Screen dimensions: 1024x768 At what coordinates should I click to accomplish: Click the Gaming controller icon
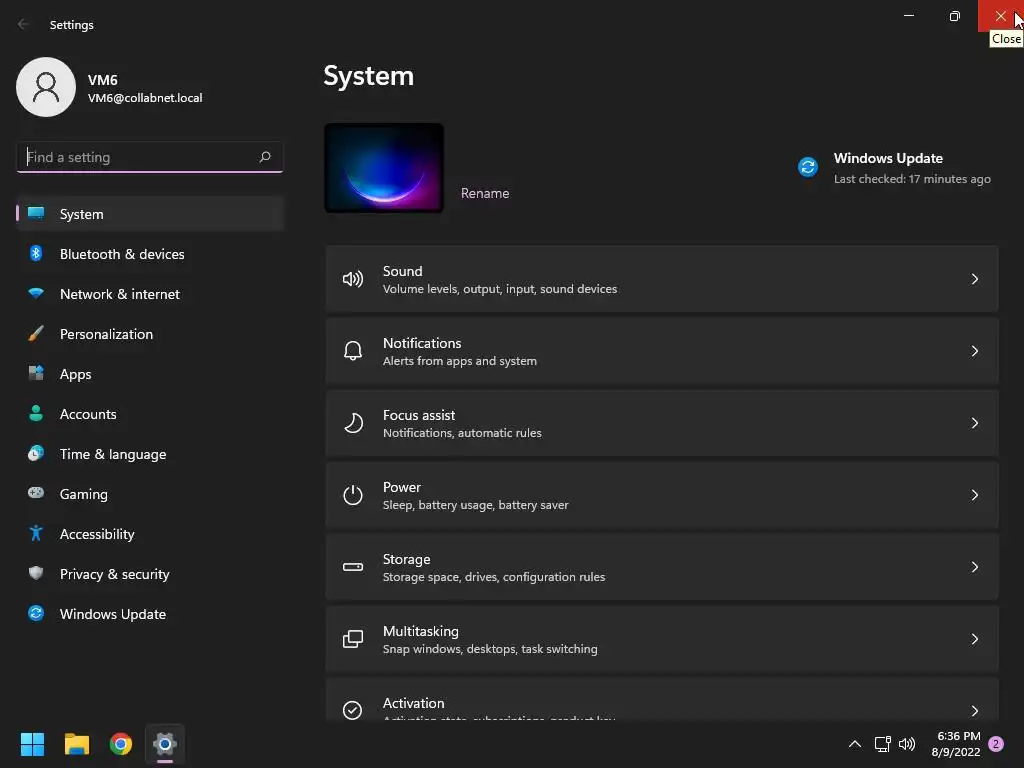tap(36, 493)
